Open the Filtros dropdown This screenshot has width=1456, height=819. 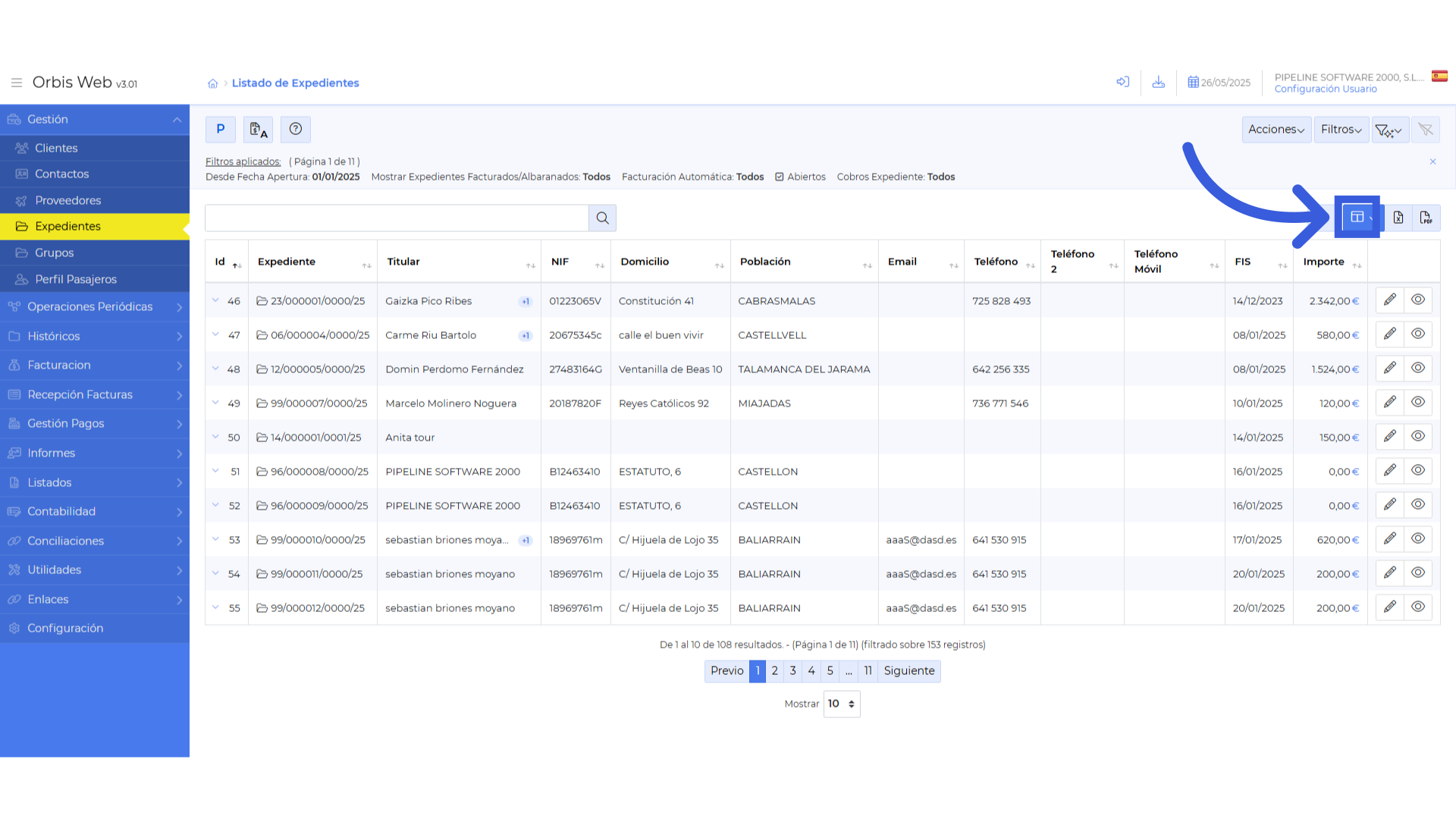point(1341,130)
